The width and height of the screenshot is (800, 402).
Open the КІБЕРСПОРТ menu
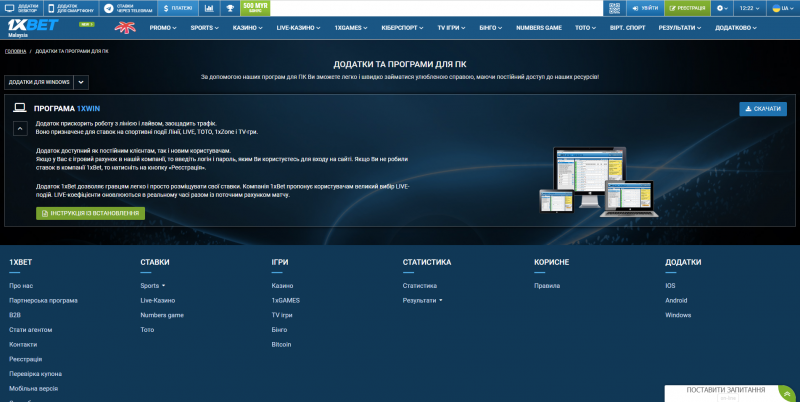coord(402,28)
